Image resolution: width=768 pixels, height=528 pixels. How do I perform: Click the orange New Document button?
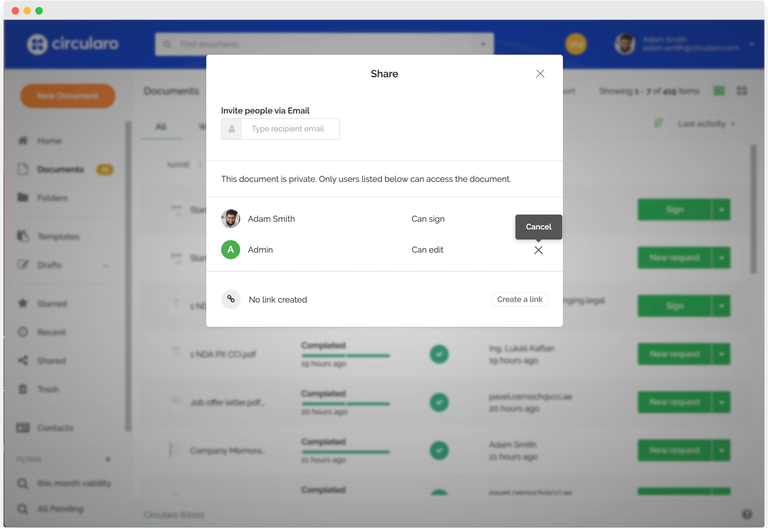pyautogui.click(x=67, y=96)
